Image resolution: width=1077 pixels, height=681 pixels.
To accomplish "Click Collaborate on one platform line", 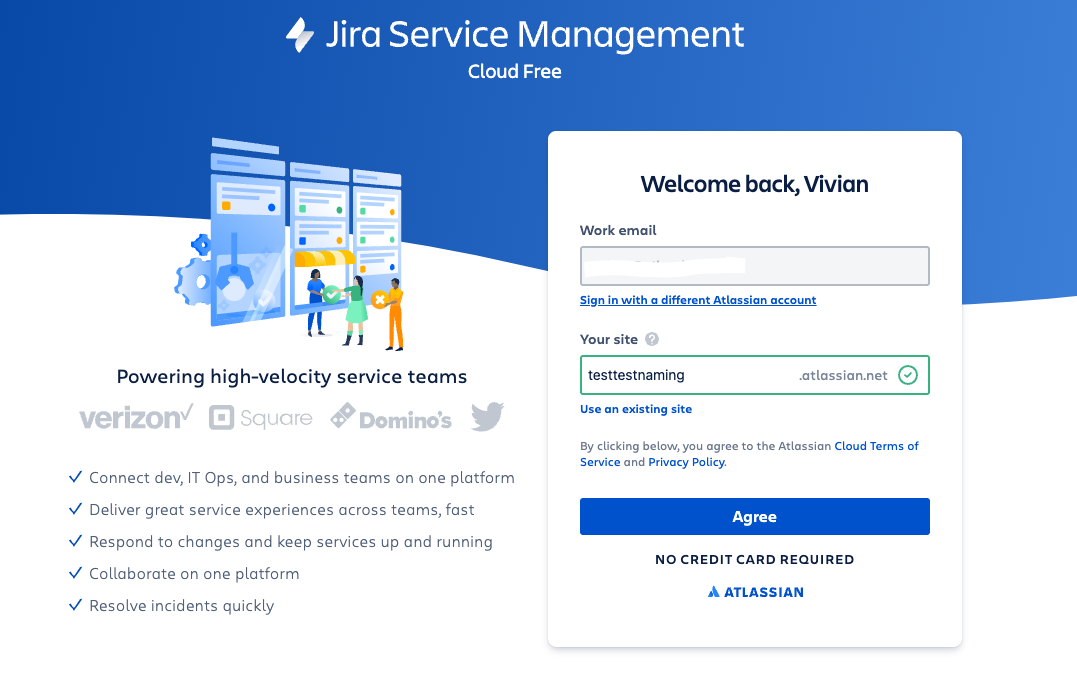I will click(194, 574).
